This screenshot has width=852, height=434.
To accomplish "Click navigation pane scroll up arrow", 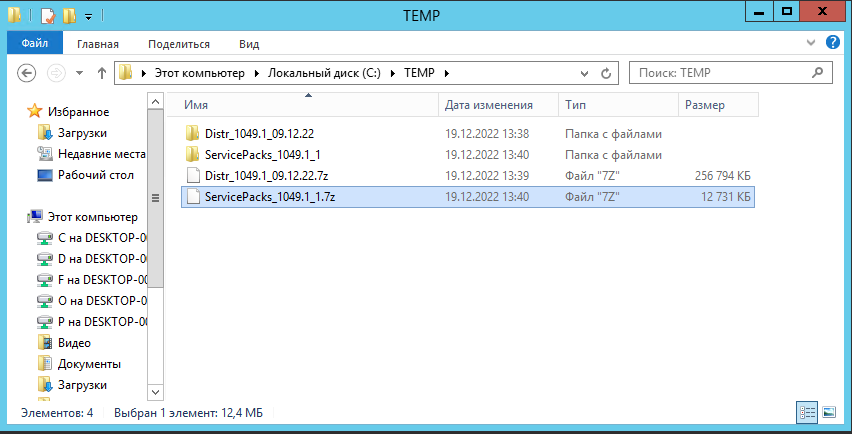I will 155,102.
